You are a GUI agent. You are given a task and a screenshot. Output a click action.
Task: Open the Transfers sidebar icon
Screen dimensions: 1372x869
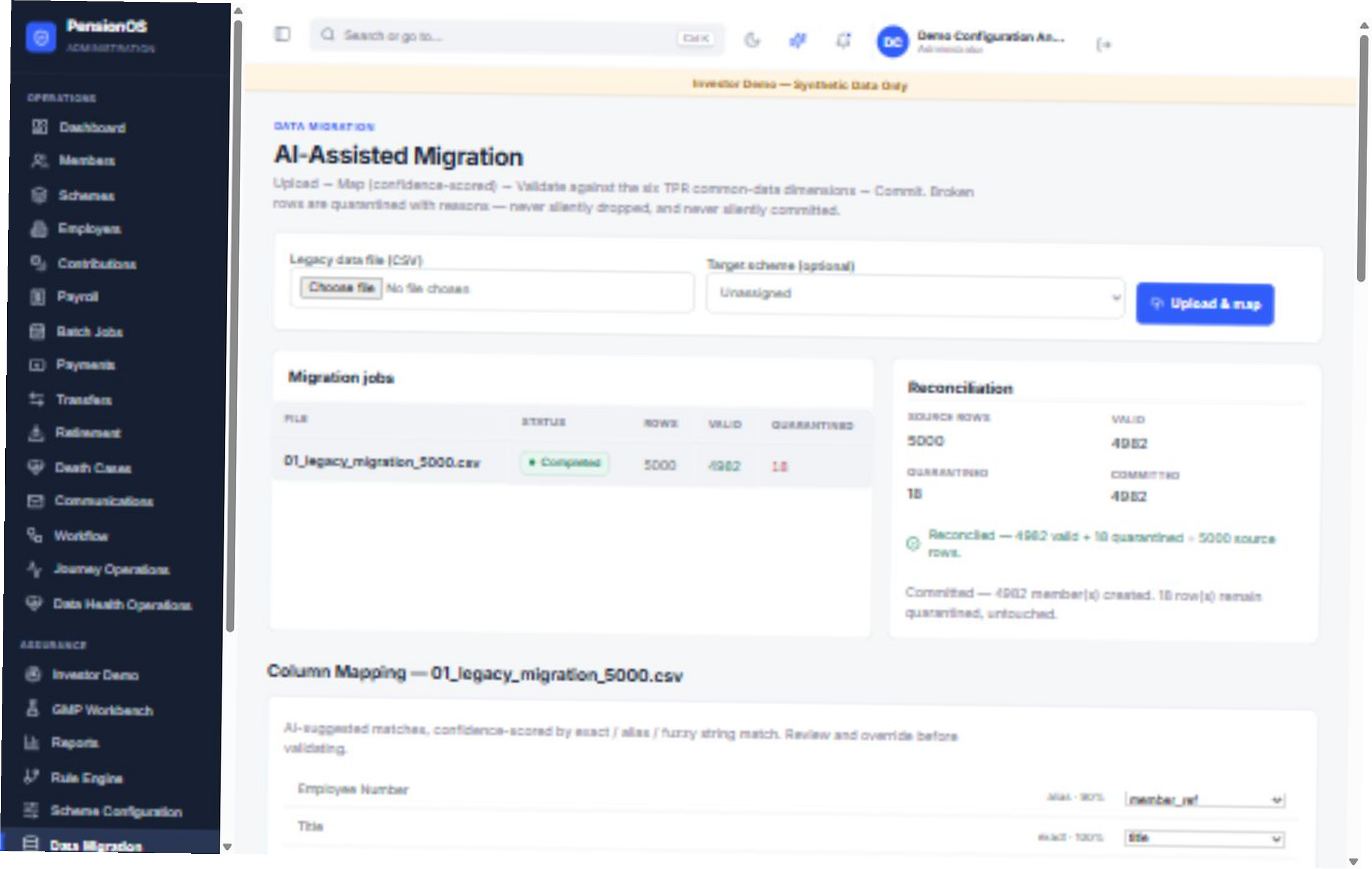[x=36, y=400]
